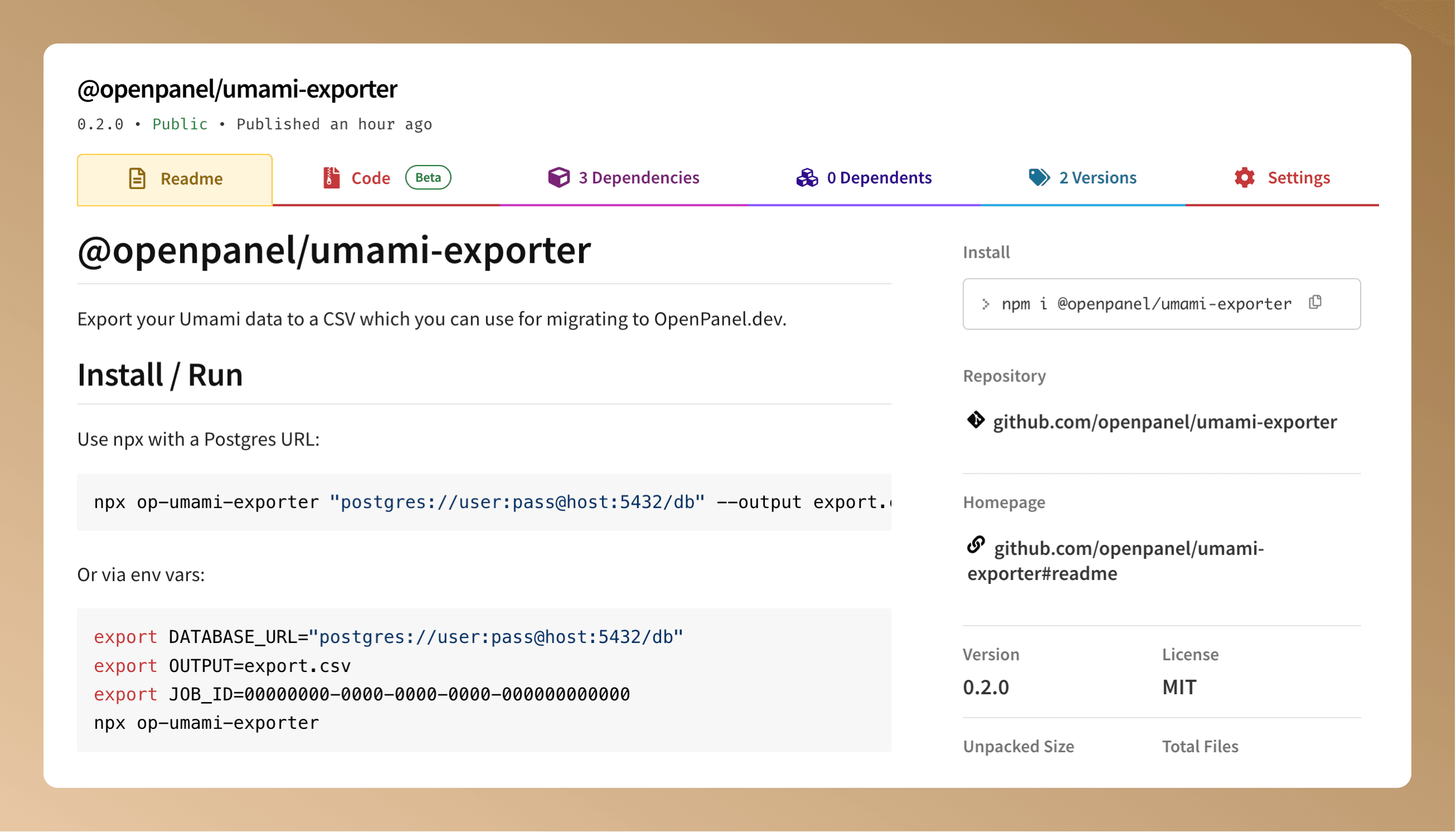Click the green Public label
This screenshot has width=1456, height=832.
180,123
